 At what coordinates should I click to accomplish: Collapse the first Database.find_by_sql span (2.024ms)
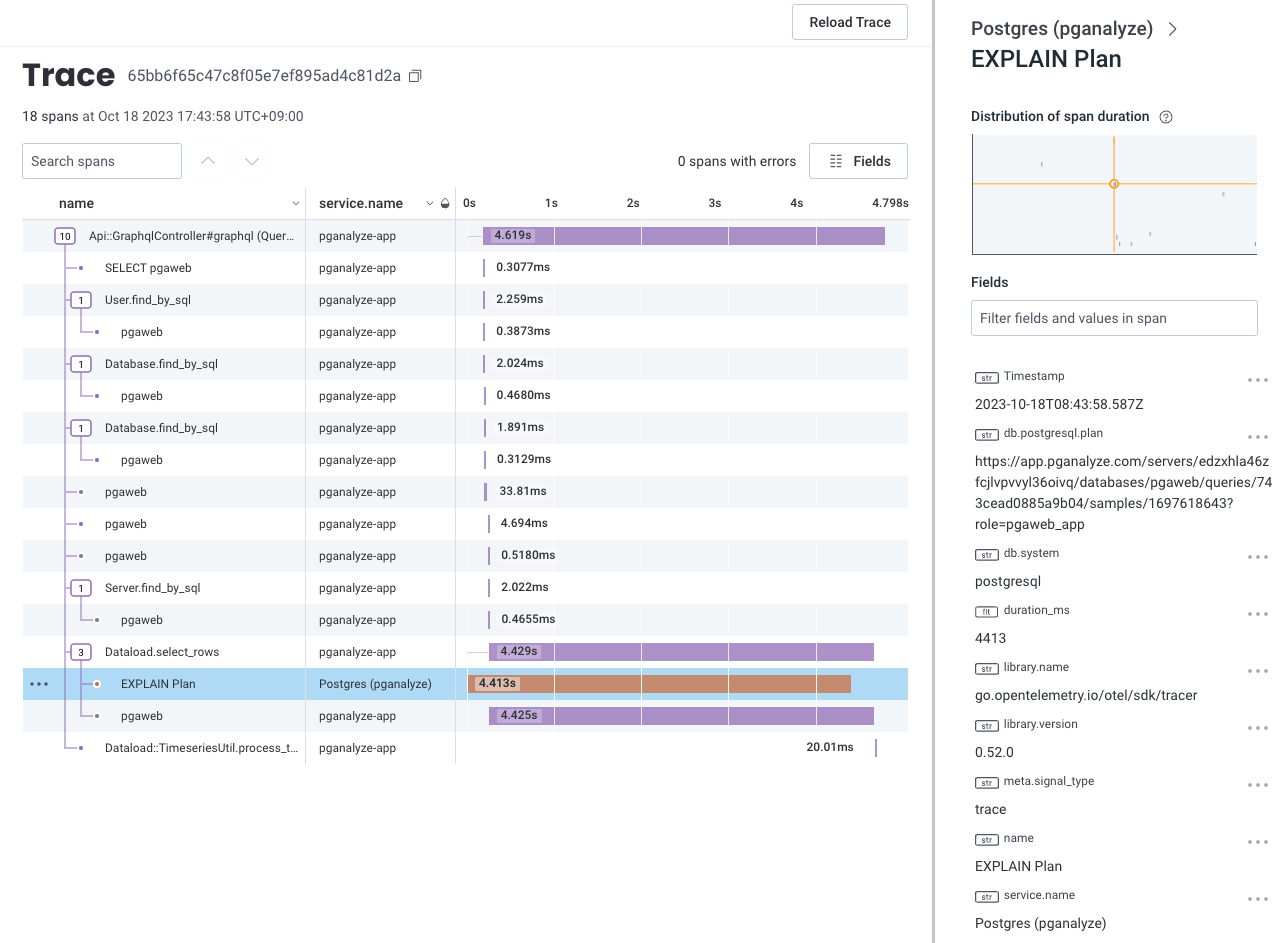coord(81,364)
